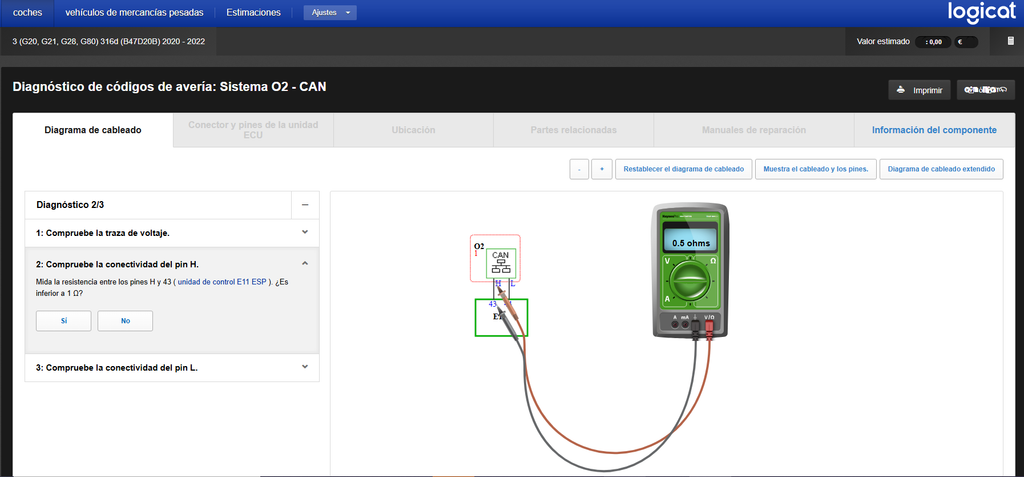Open the Ajustes dropdown

(x=330, y=12)
